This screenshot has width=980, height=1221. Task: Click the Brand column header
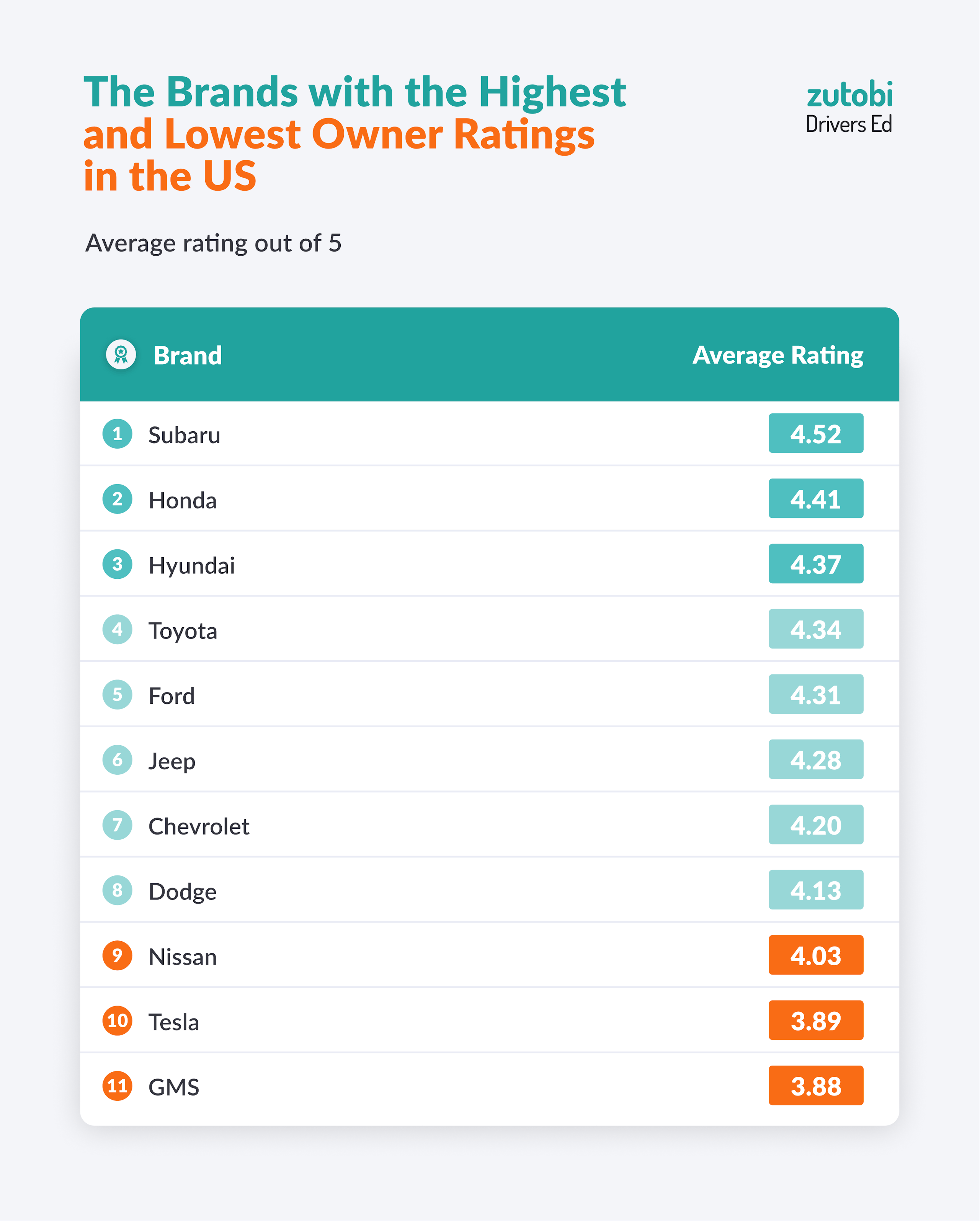click(x=188, y=356)
